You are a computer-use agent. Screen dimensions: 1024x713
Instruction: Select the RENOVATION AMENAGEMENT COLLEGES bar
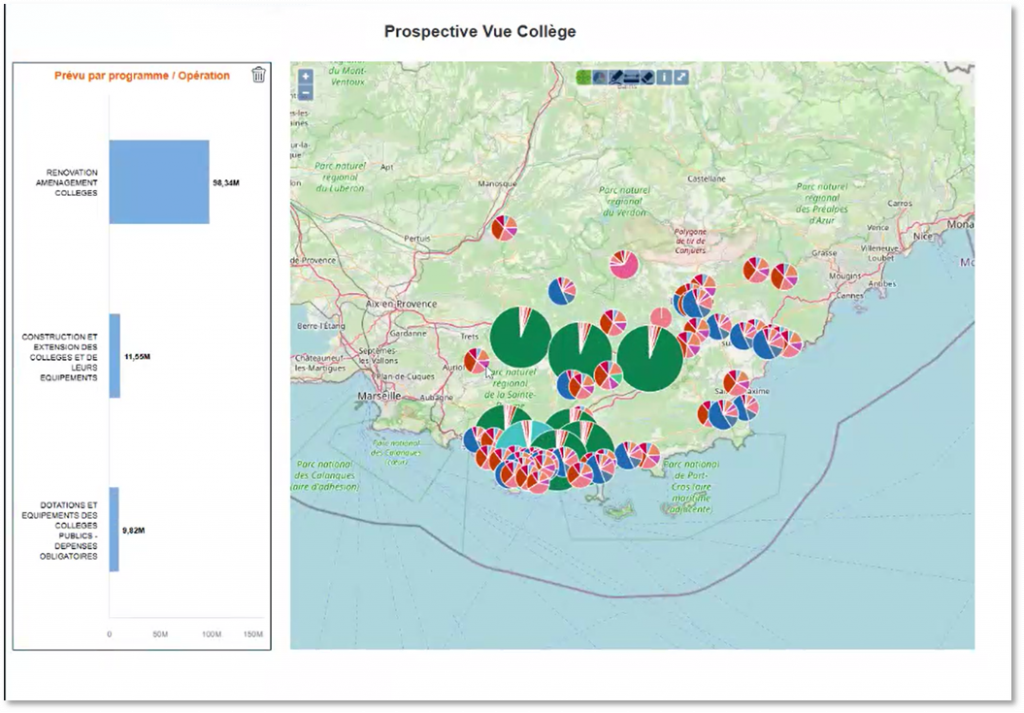coord(159,182)
